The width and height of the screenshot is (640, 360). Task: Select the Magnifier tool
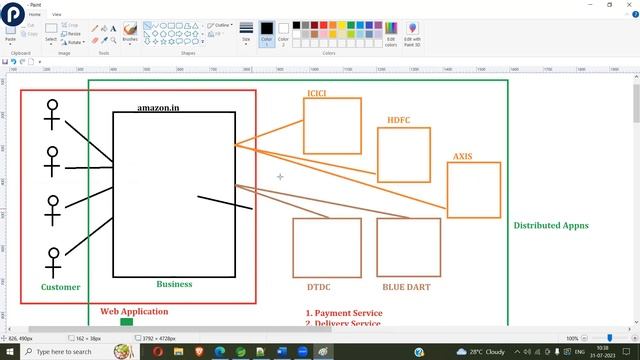coord(113,40)
